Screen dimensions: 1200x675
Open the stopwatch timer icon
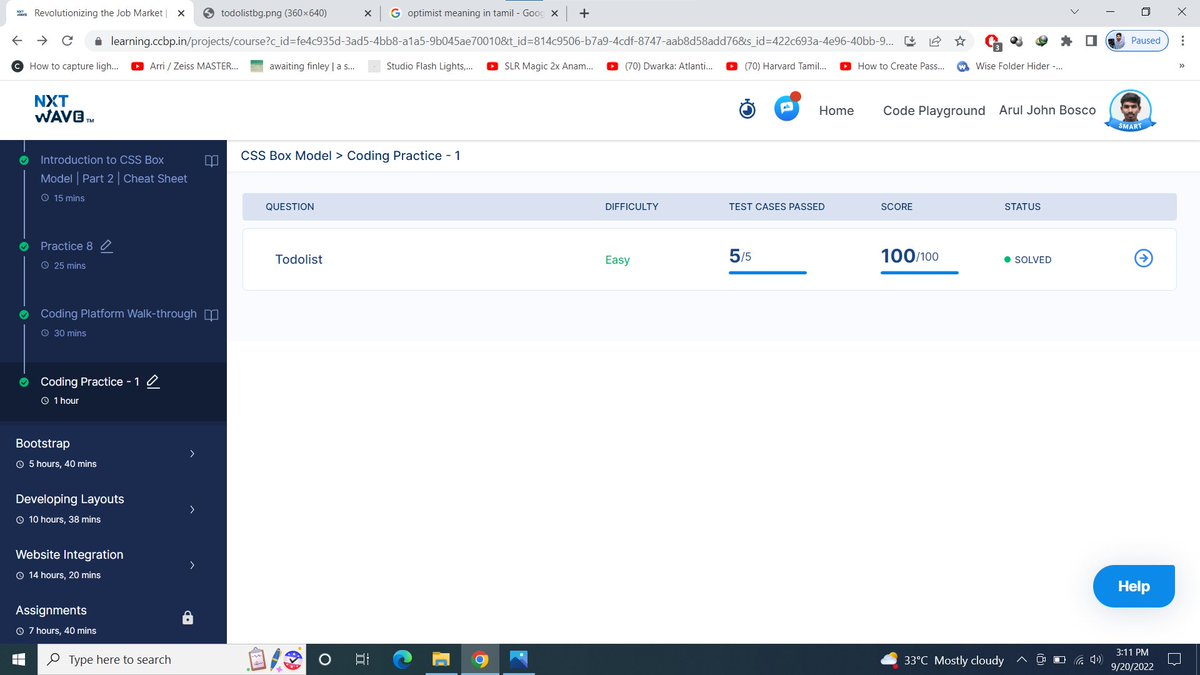coord(747,109)
